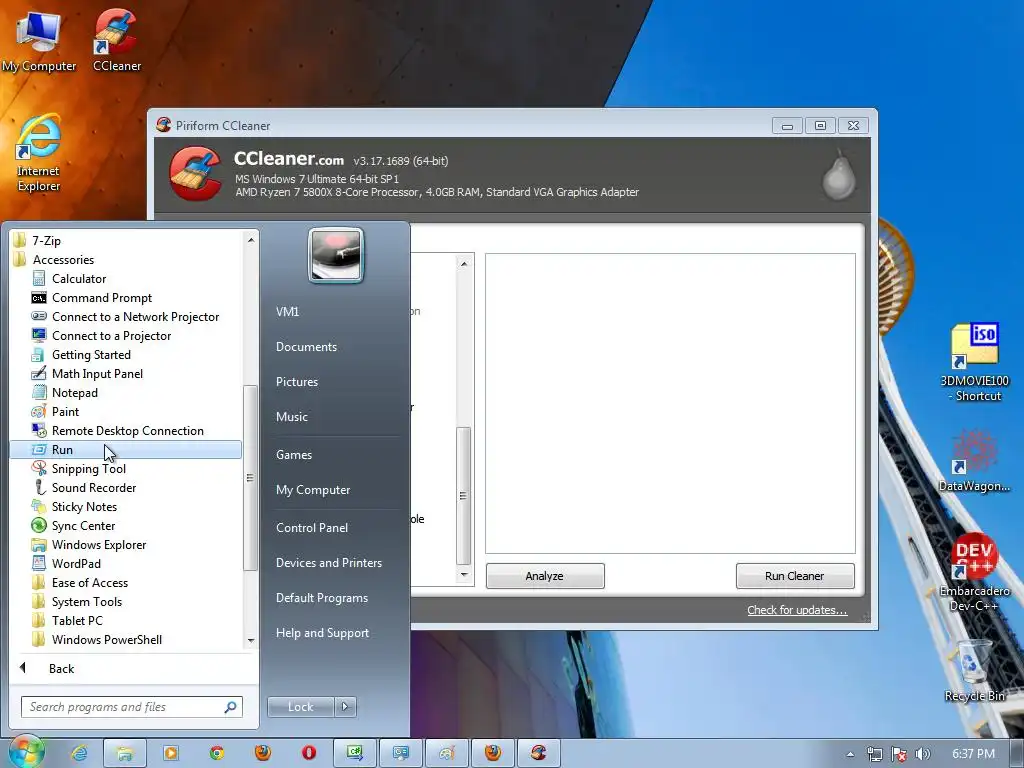This screenshot has width=1024, height=768.
Task: Select the Internet Explorer desktop icon
Action: [39, 153]
